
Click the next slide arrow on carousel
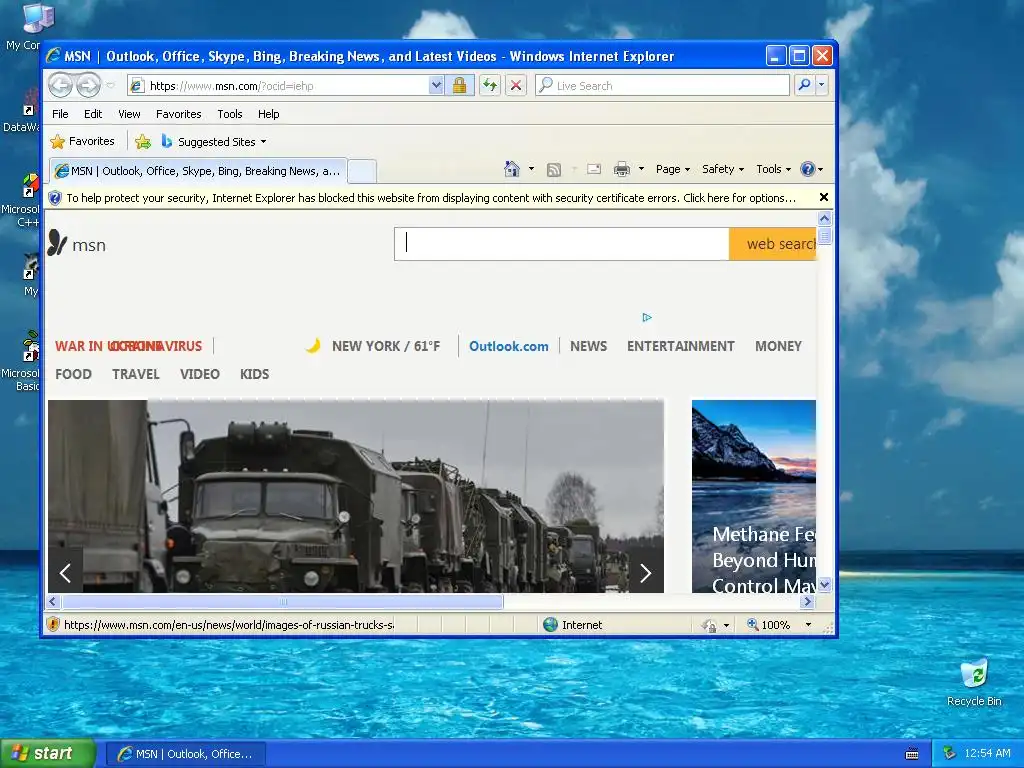click(x=645, y=573)
